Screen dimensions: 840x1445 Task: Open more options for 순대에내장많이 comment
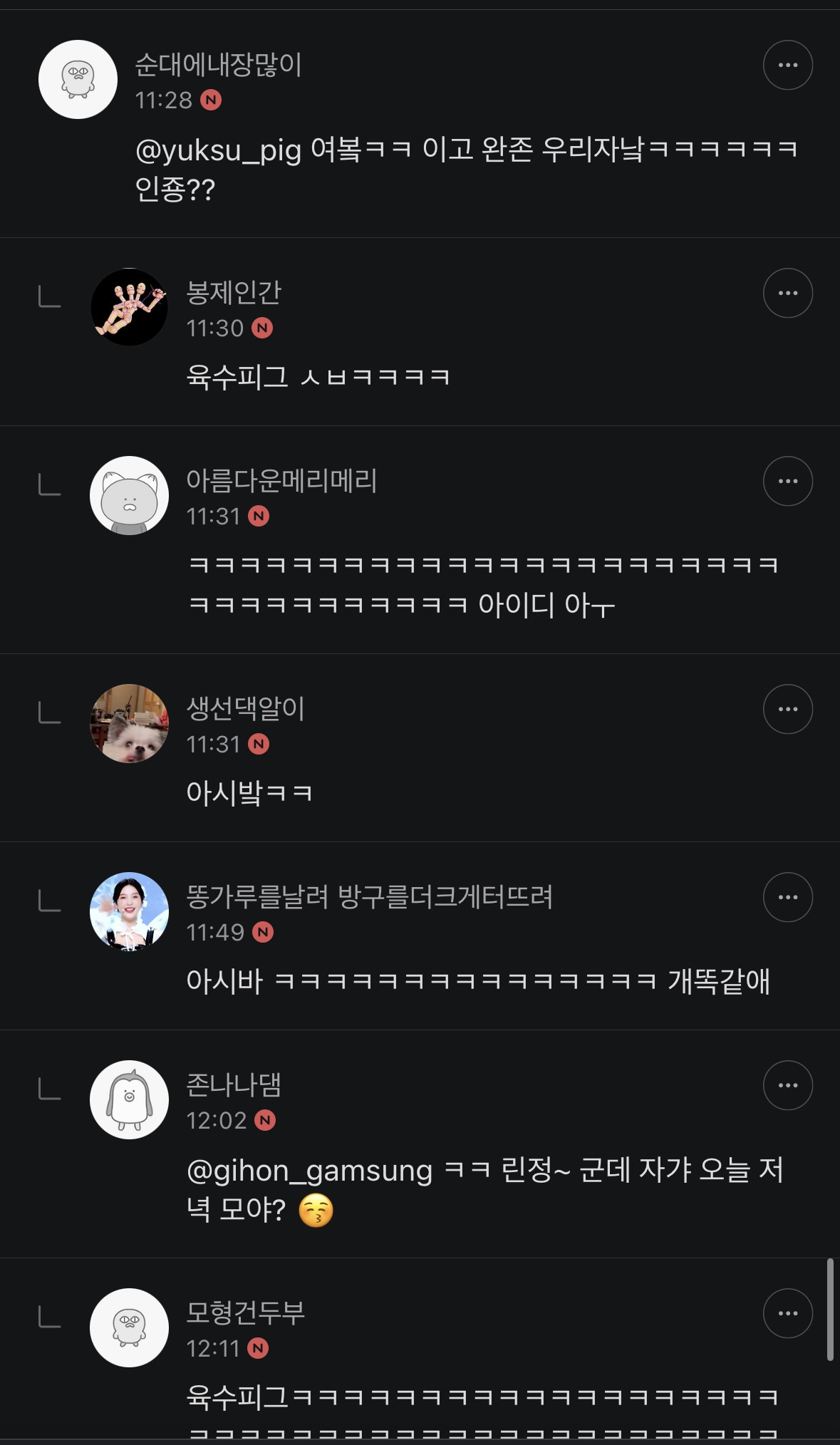[787, 65]
